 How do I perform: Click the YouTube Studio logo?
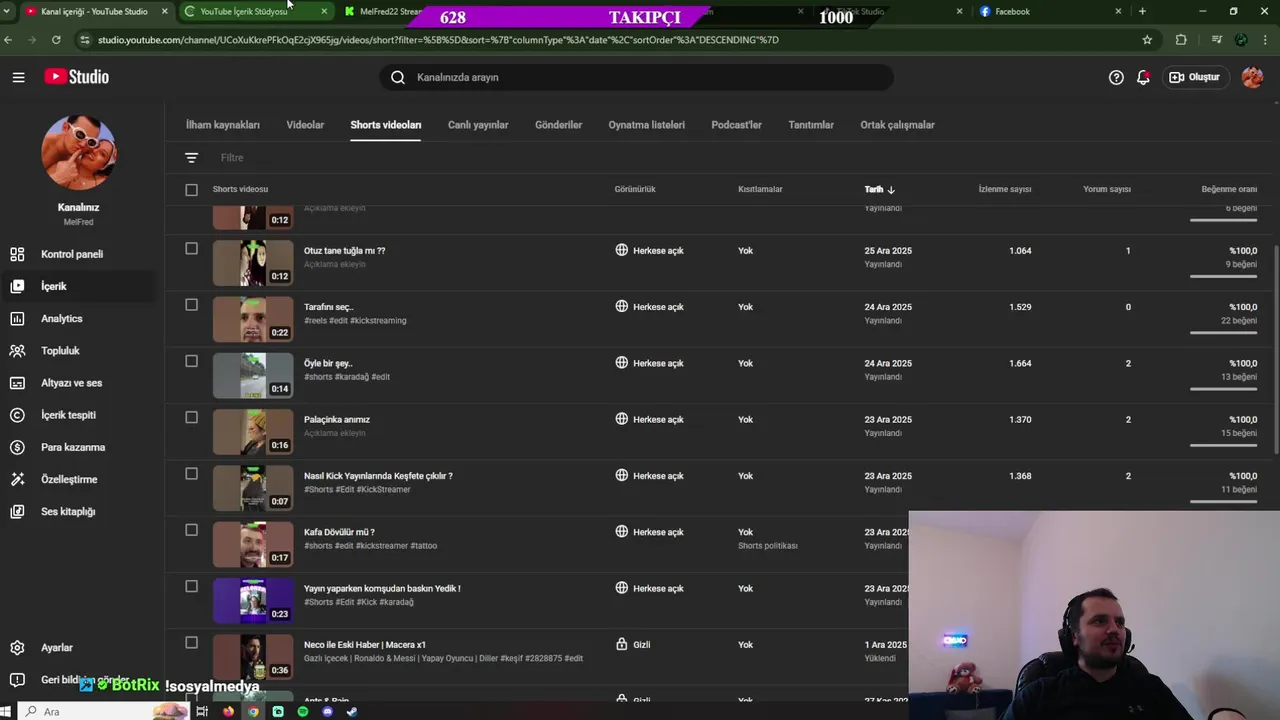76,77
